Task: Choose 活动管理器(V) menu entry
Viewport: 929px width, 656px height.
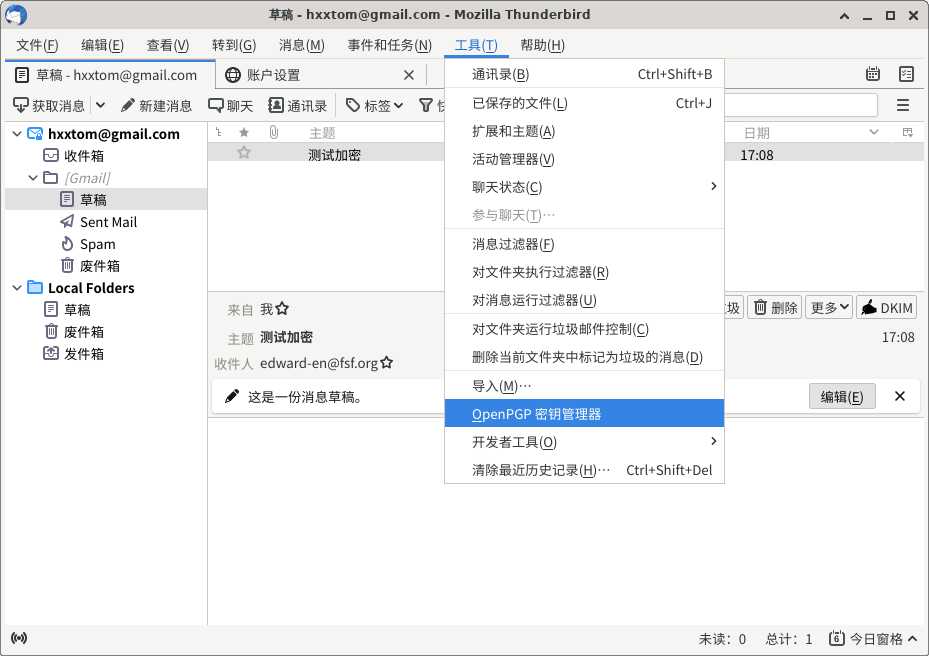Action: (584, 159)
